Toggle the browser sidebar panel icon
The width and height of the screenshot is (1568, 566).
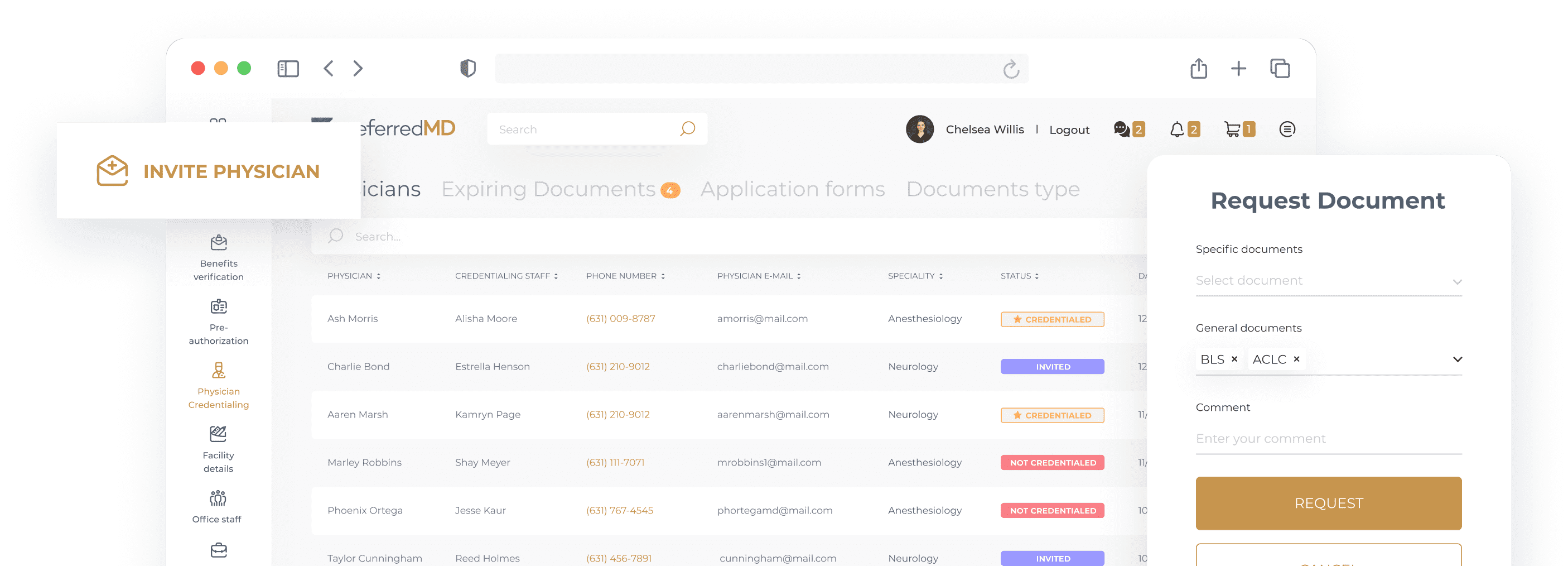[x=288, y=69]
